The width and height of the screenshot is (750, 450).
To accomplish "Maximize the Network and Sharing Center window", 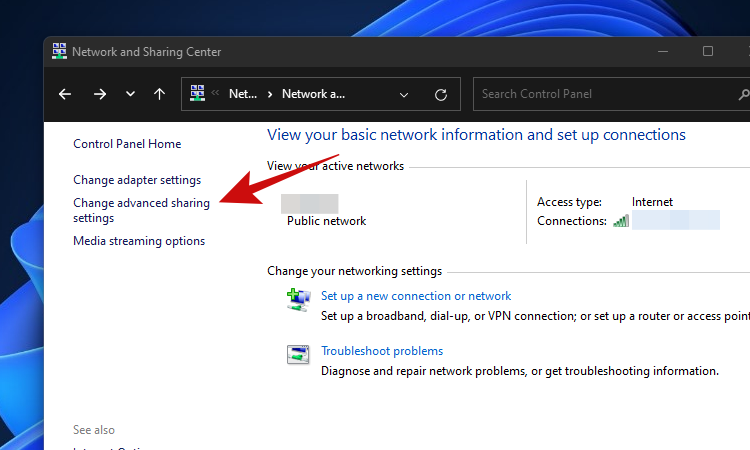I will point(708,51).
